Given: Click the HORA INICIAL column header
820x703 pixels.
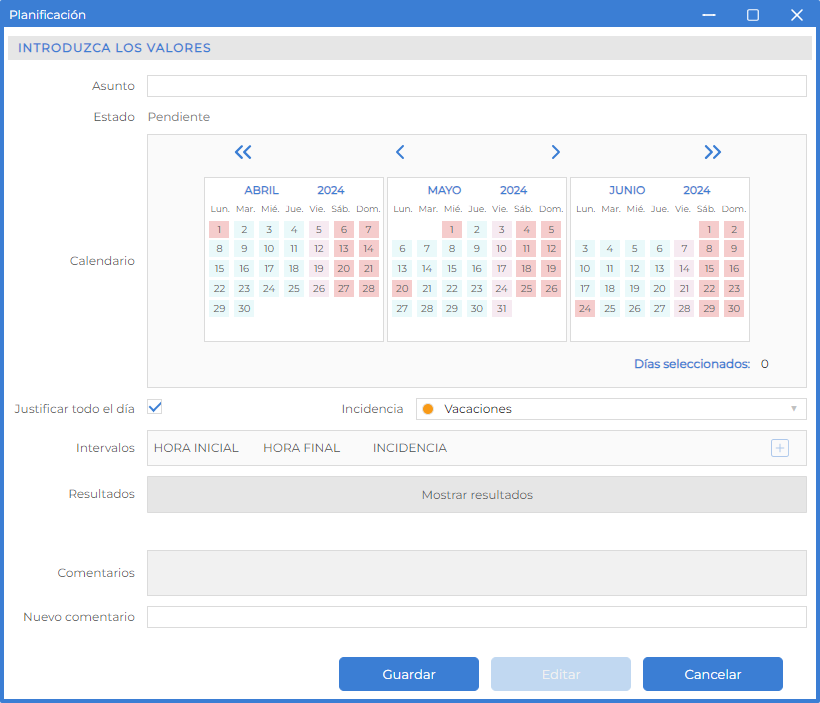Looking at the screenshot, I should 196,448.
